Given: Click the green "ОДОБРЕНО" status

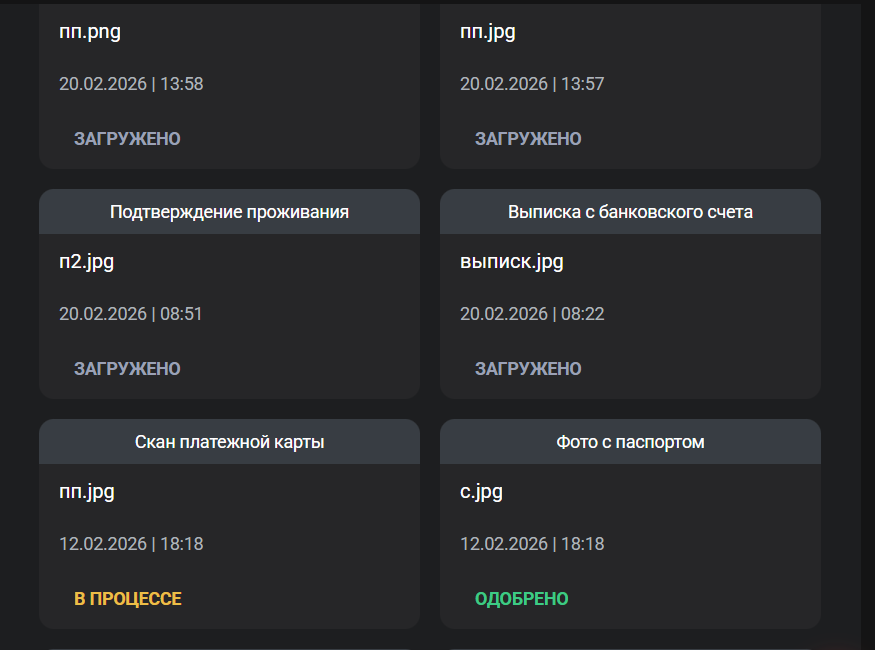Looking at the screenshot, I should click(522, 599).
